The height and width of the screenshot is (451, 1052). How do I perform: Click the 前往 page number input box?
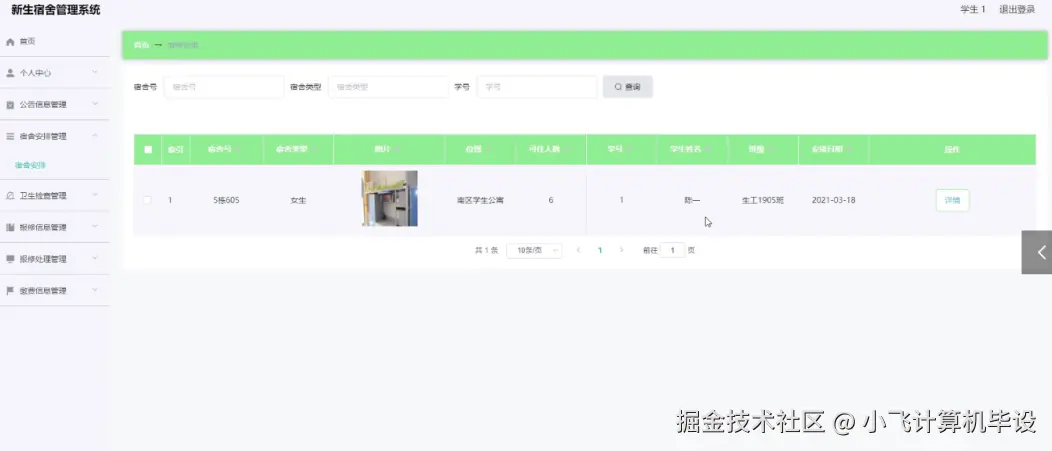pos(672,250)
